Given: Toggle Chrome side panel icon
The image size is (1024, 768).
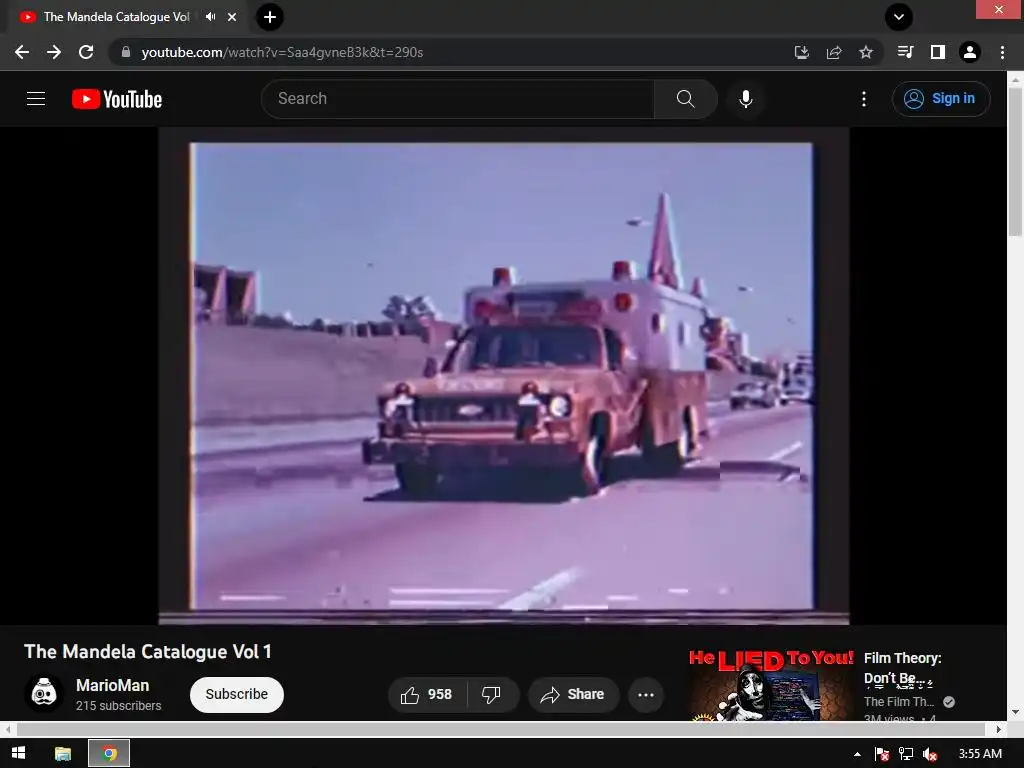Looking at the screenshot, I should click(938, 52).
